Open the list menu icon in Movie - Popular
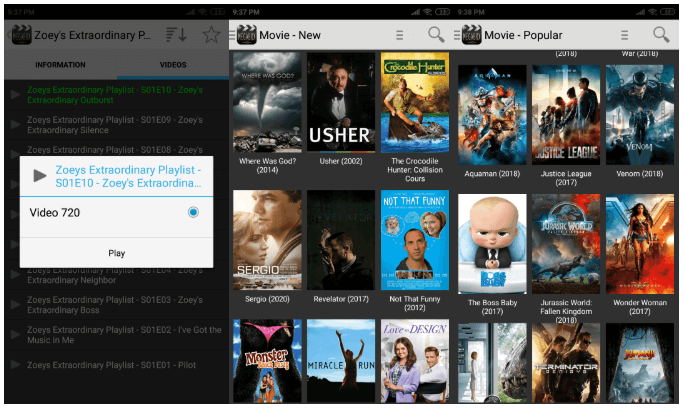 pyautogui.click(x=624, y=35)
